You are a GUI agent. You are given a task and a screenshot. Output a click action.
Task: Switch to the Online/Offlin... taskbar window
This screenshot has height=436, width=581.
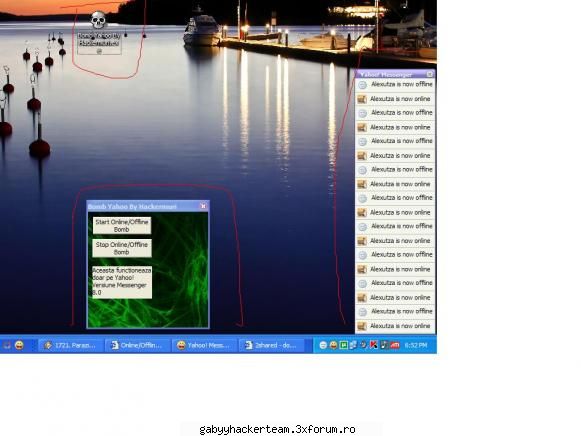click(x=137, y=345)
